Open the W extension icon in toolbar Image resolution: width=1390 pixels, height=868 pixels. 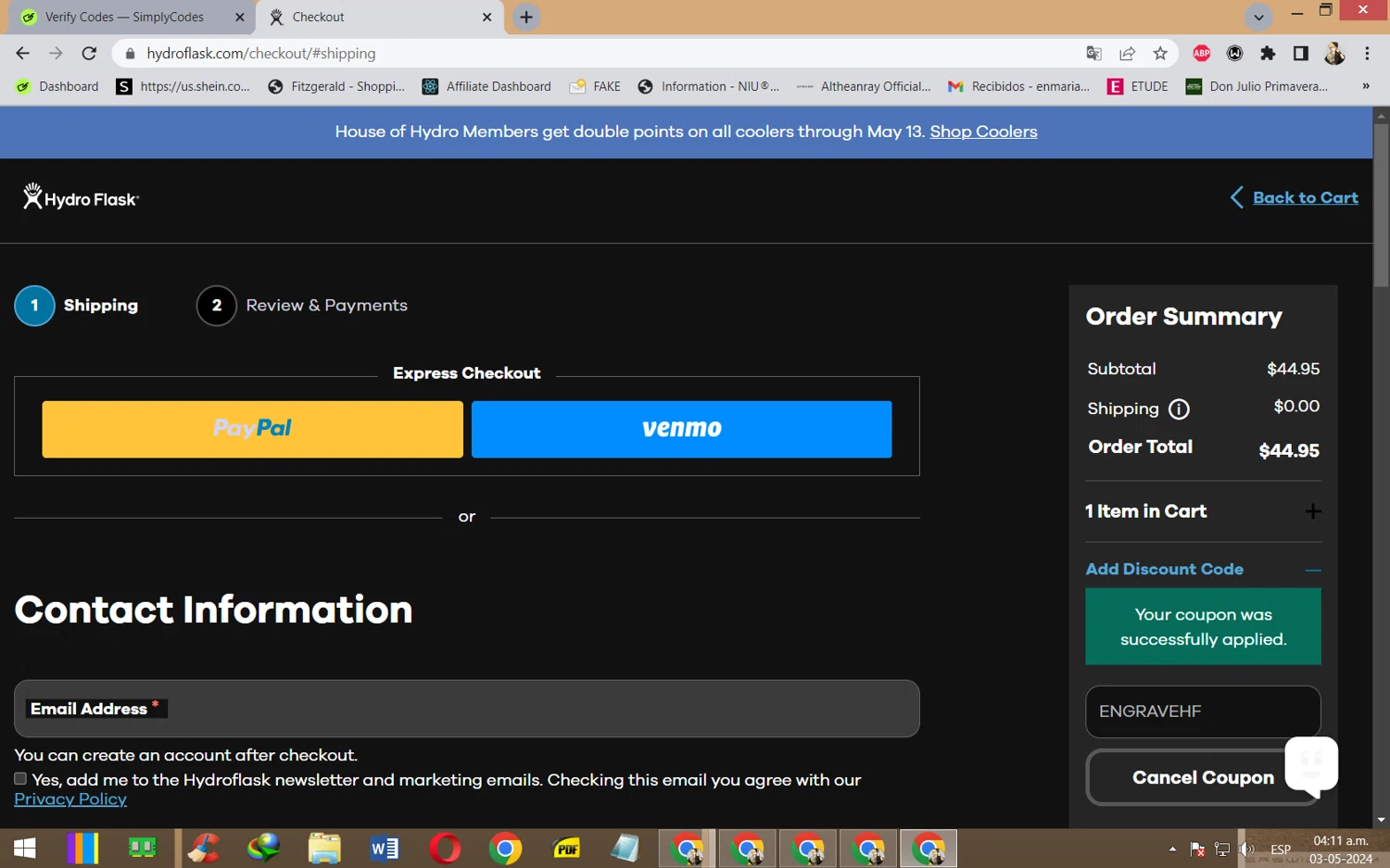tap(1235, 54)
